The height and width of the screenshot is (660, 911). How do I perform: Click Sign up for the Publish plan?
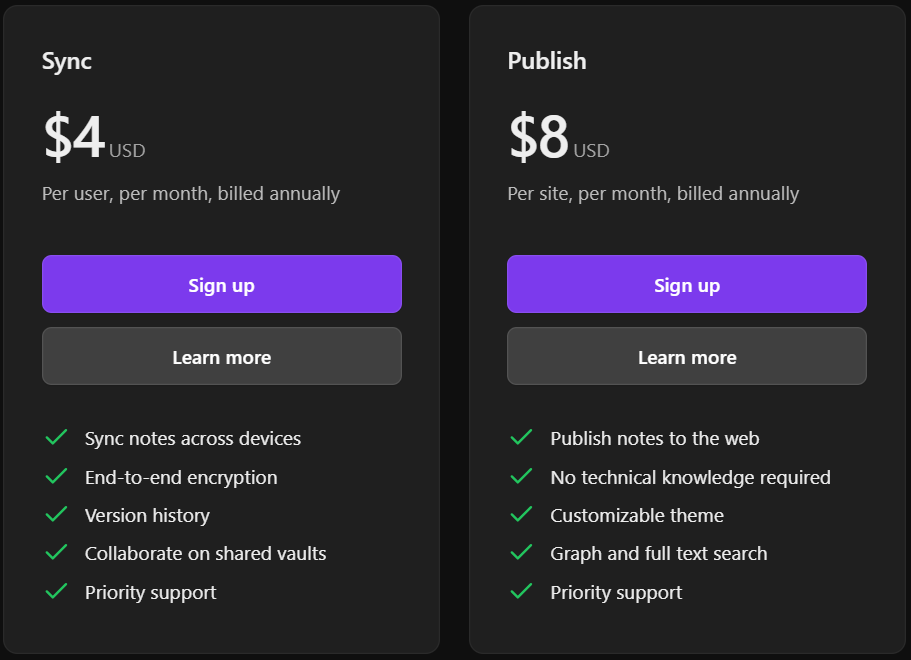click(x=686, y=284)
